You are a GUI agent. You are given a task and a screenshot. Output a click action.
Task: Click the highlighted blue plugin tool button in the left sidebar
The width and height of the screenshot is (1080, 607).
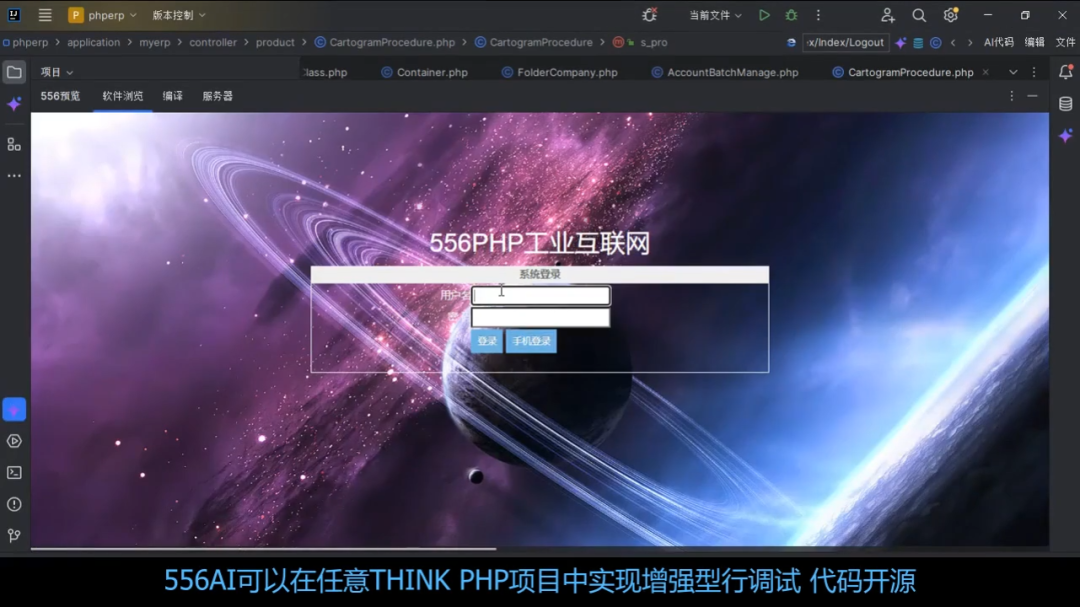[x=14, y=409]
